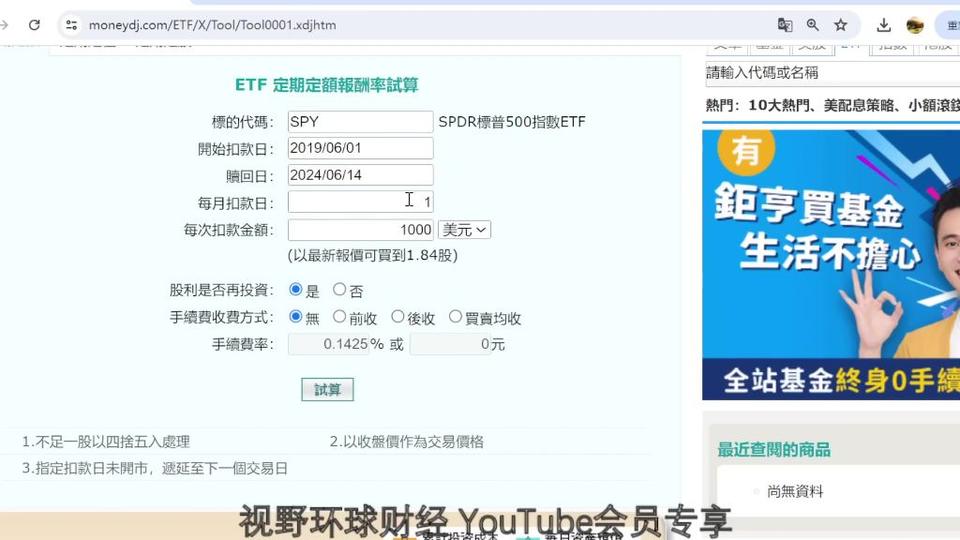Image resolution: width=960 pixels, height=540 pixels.
Task: Reload the page with the refresh icon
Action: coord(34,25)
